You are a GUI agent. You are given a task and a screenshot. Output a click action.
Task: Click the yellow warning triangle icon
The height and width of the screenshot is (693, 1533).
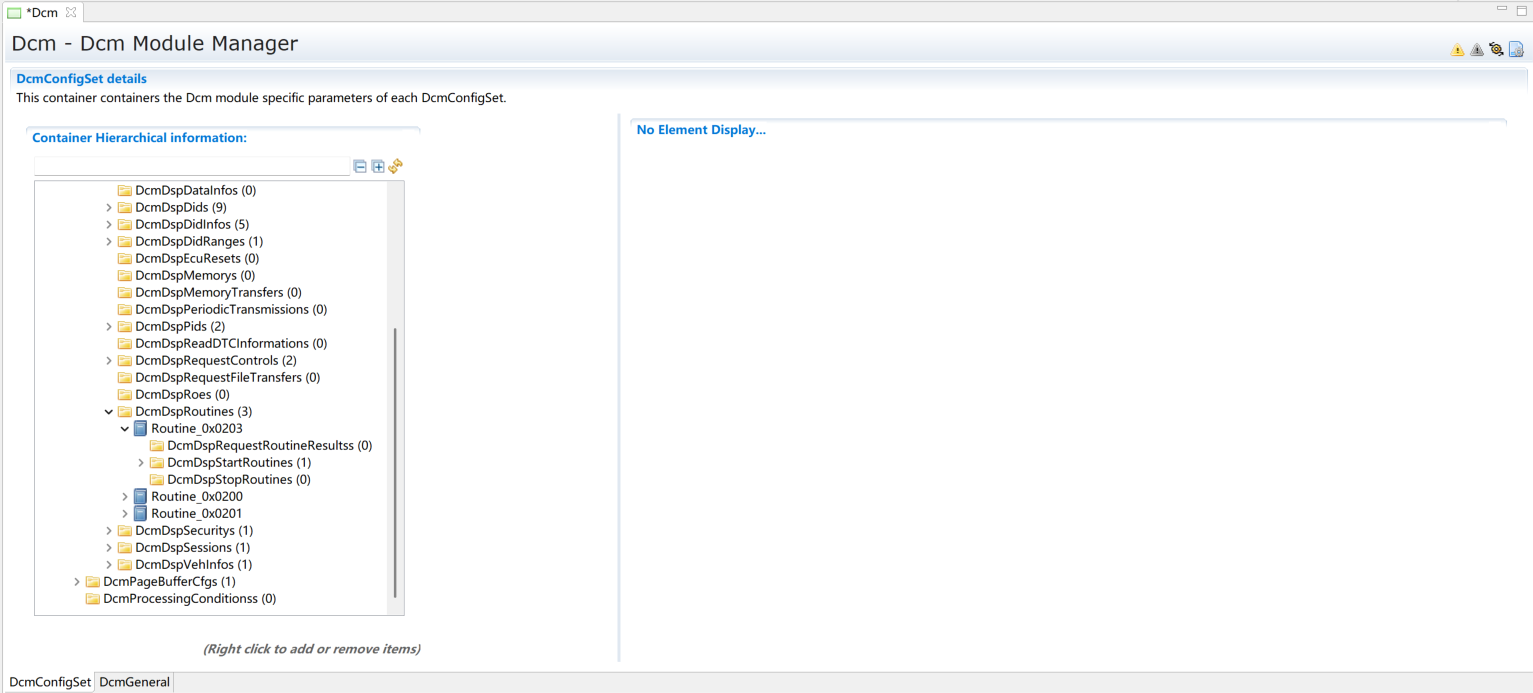(1457, 50)
